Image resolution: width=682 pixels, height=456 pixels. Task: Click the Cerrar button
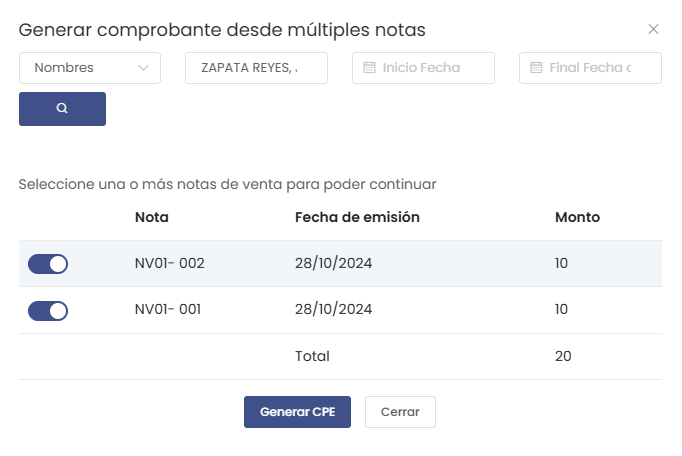tap(400, 412)
